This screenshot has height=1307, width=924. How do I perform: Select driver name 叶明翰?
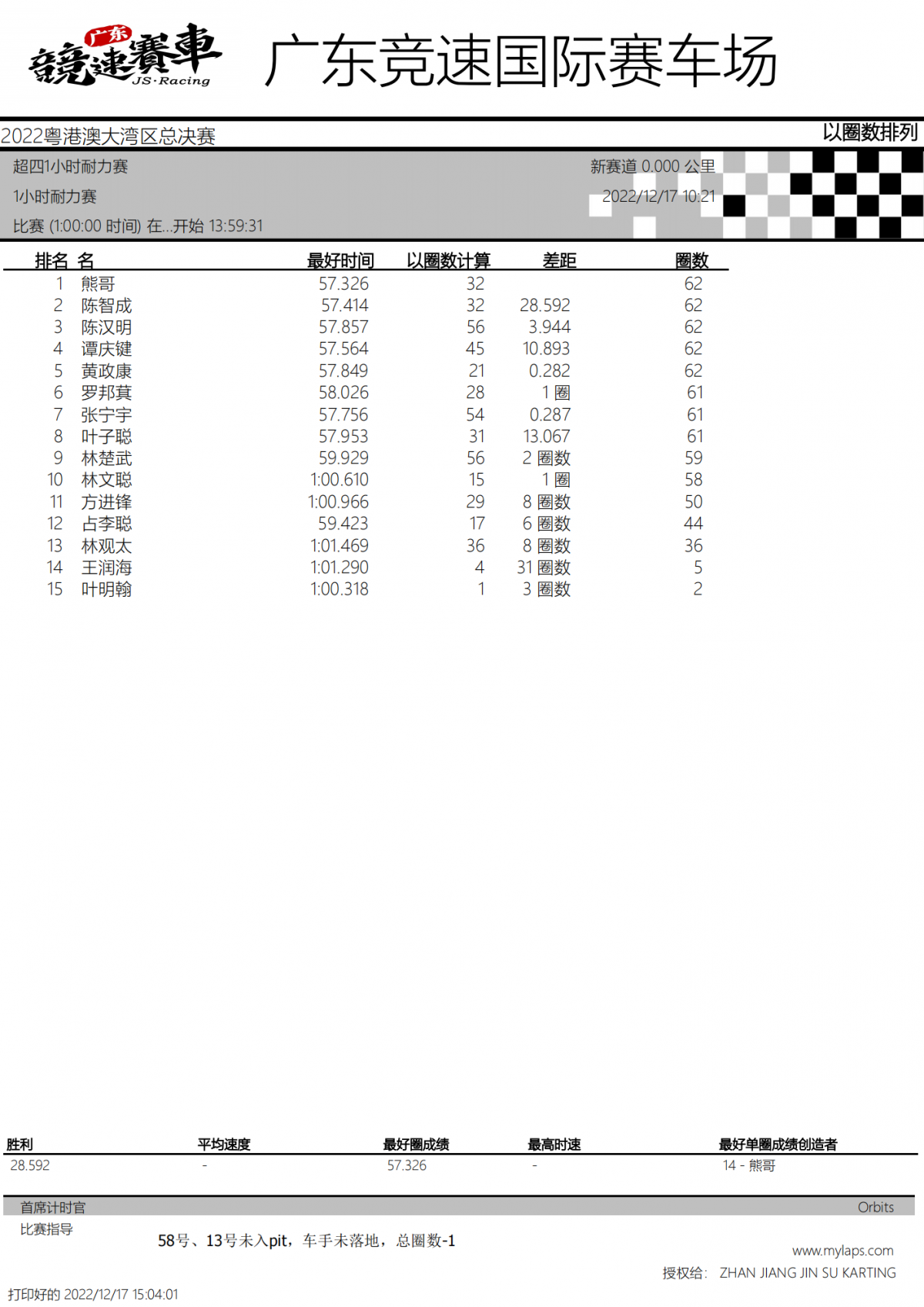pos(106,589)
